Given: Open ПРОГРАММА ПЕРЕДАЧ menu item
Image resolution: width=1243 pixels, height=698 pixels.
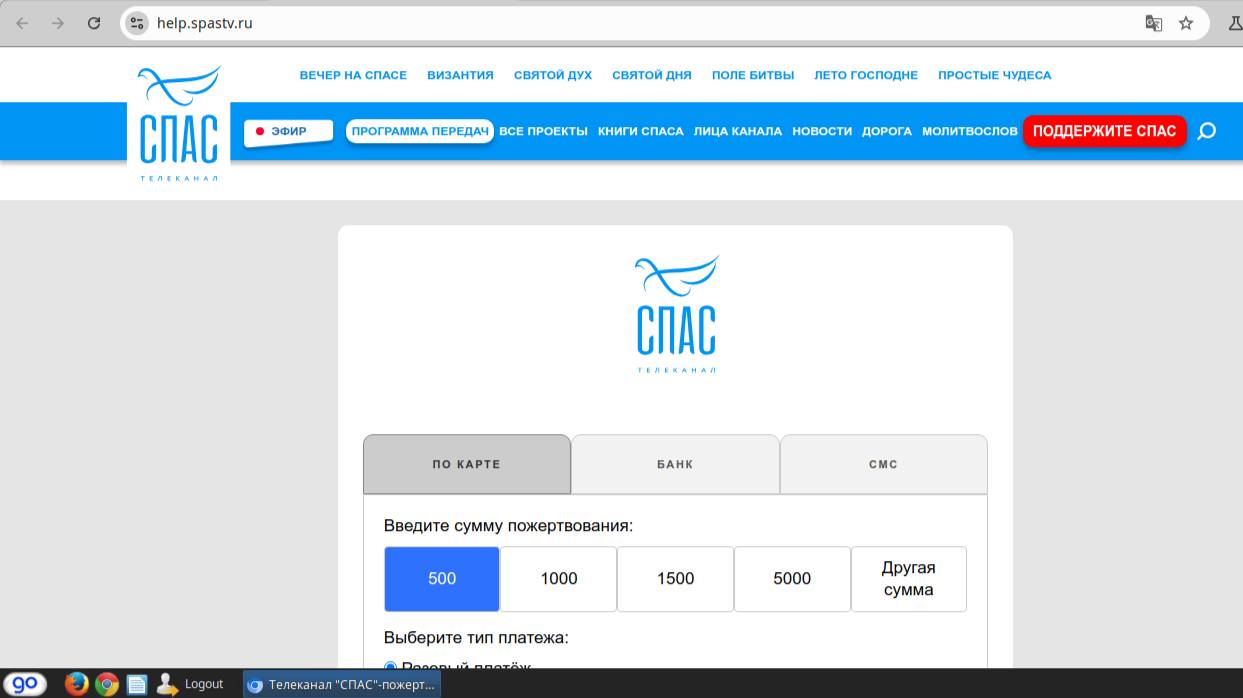Looking at the screenshot, I should pos(420,131).
